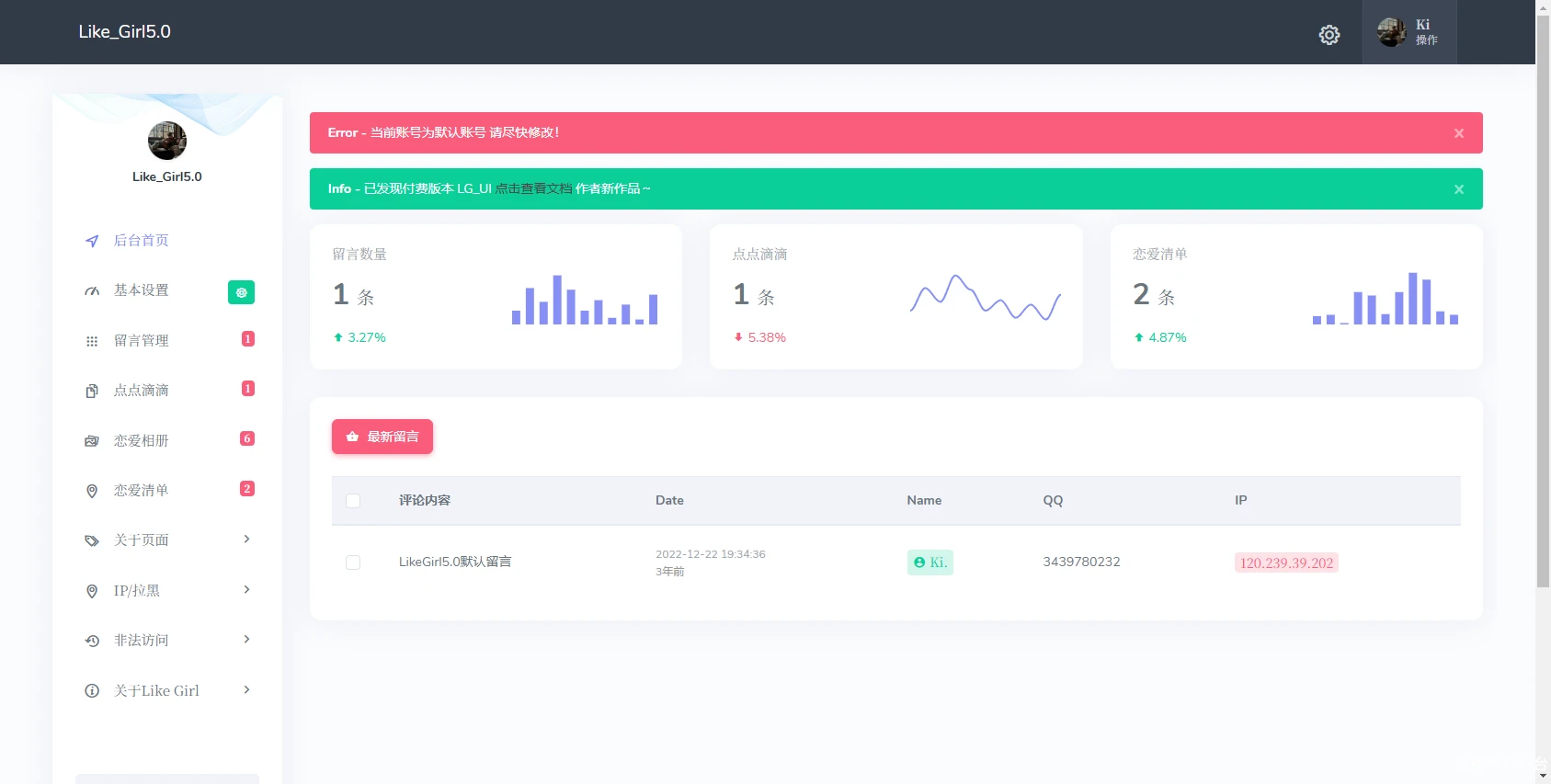The width and height of the screenshot is (1551, 784).
Task: Expand the 关于Like Girl submenu chevron
Action: point(246,690)
